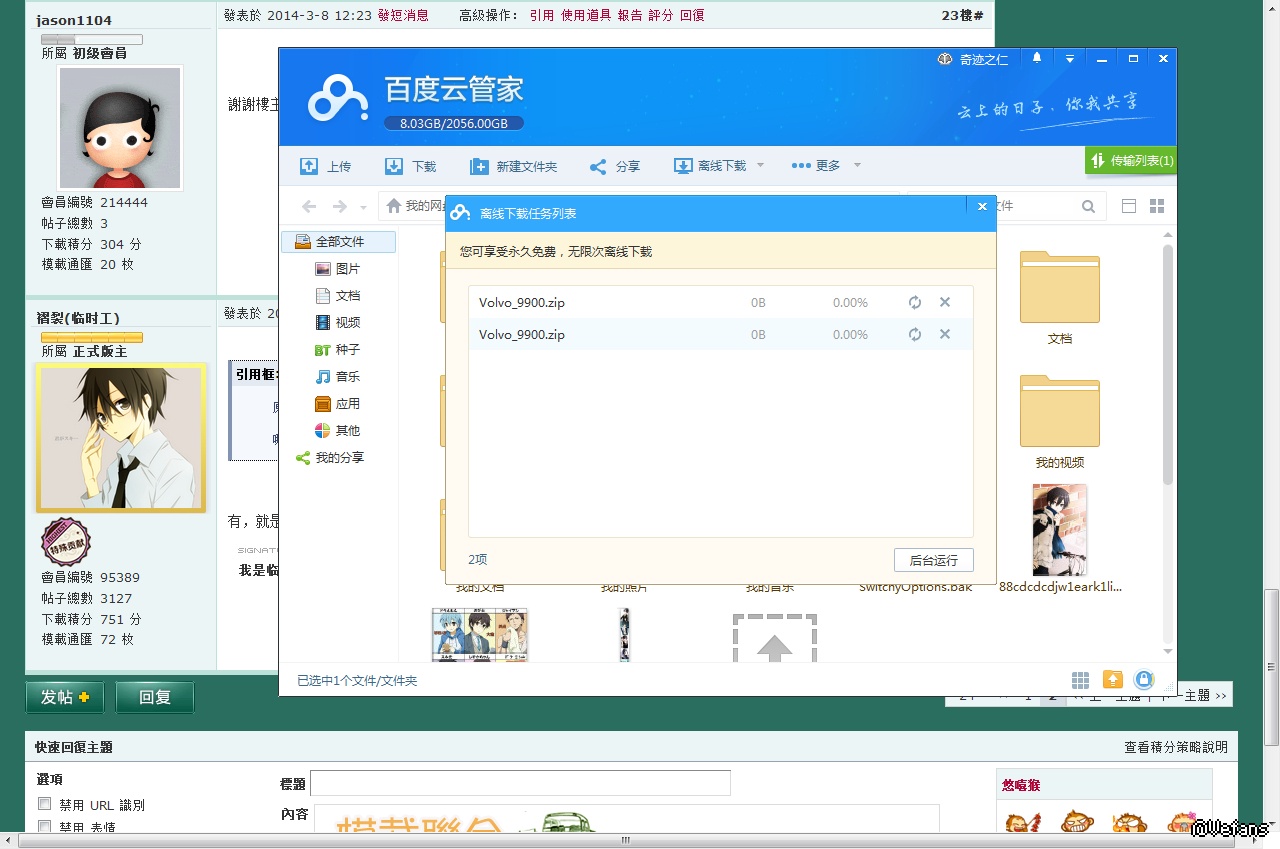The height and width of the screenshot is (849, 1280).
Task: Switch to grid thumbnail view
Action: [1157, 206]
